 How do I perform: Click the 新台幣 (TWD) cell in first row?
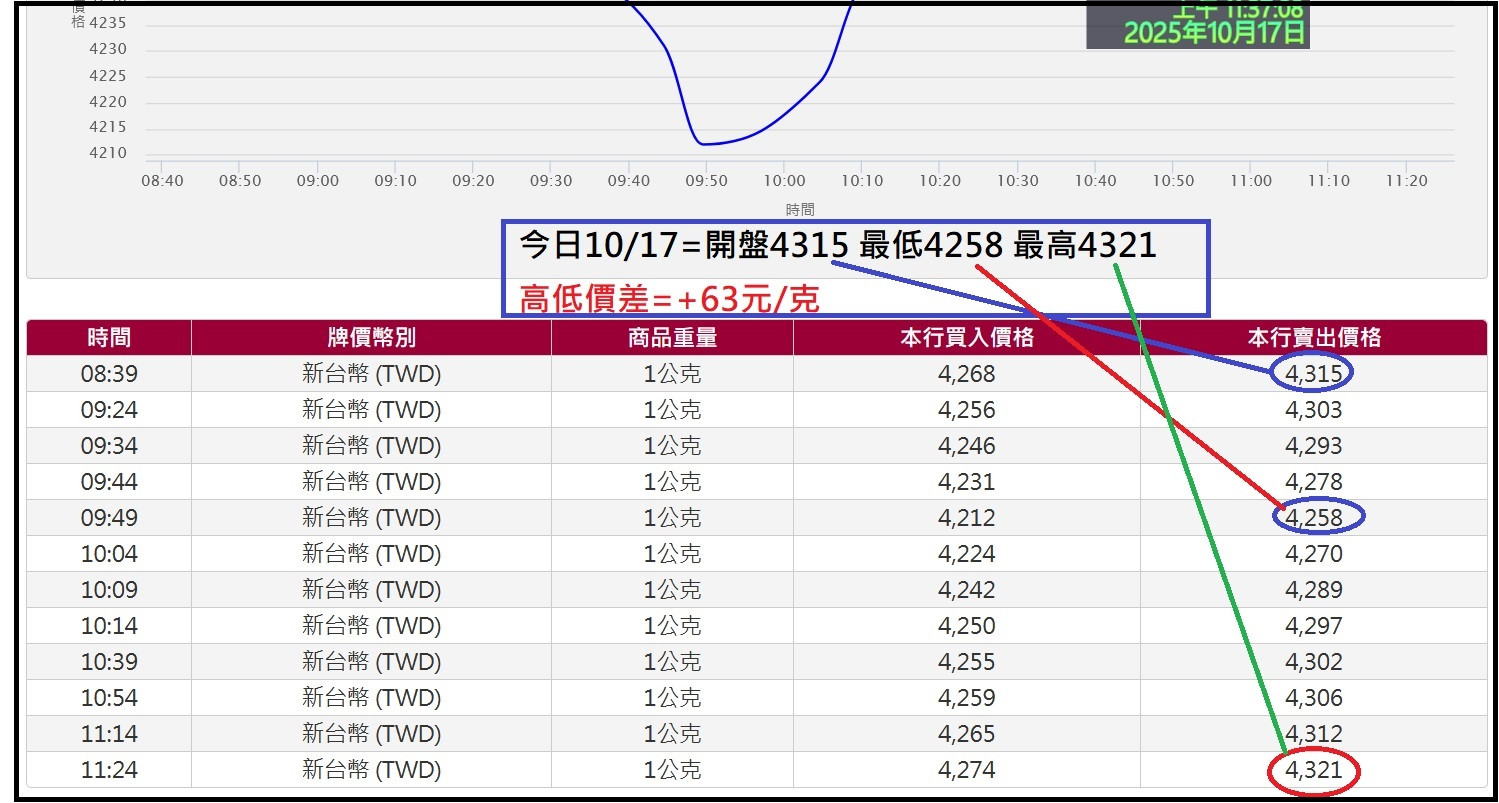(370, 373)
